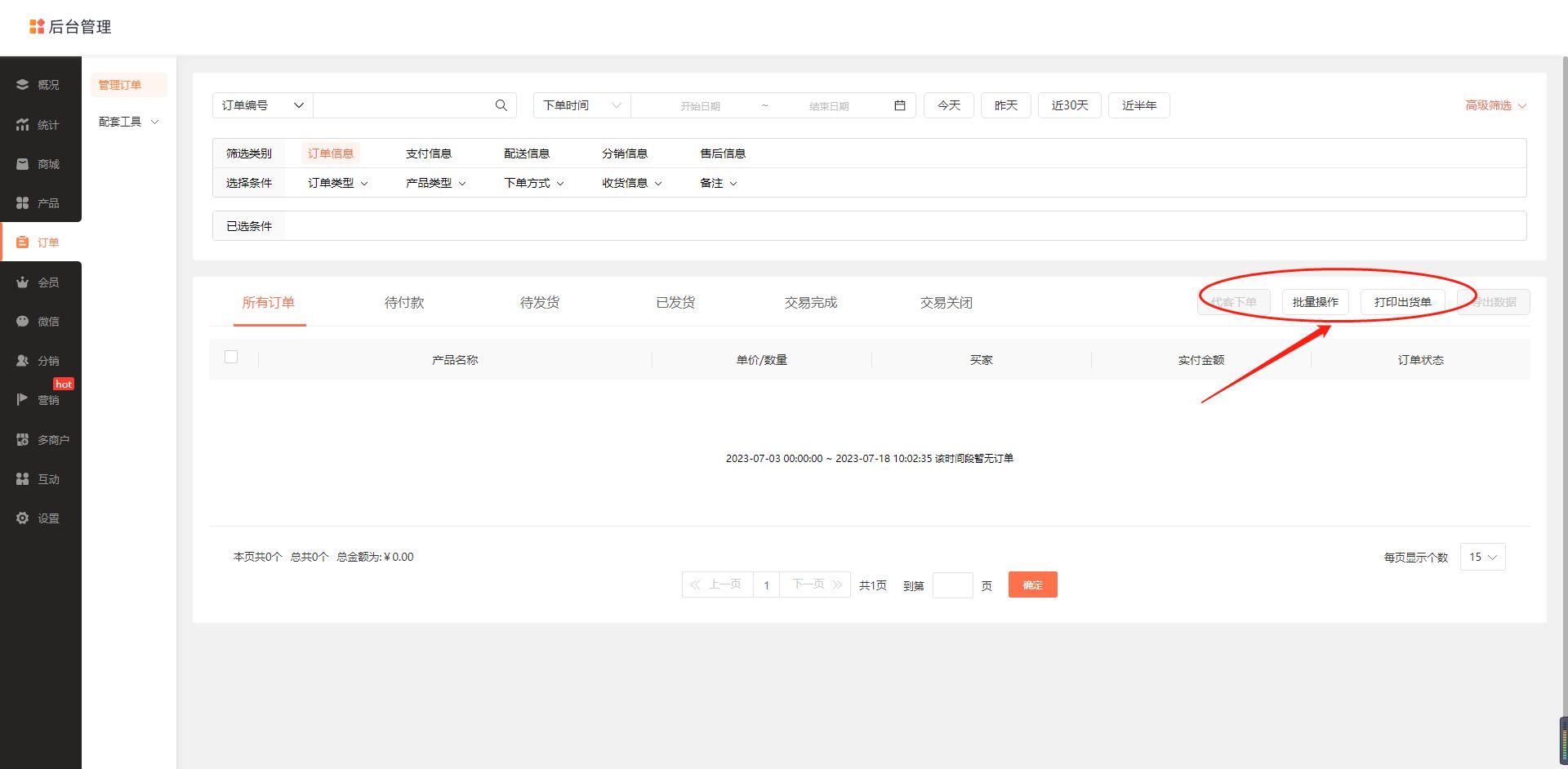The height and width of the screenshot is (769, 1568).
Task: Select the 支付信息 filter category
Action: [x=429, y=153]
